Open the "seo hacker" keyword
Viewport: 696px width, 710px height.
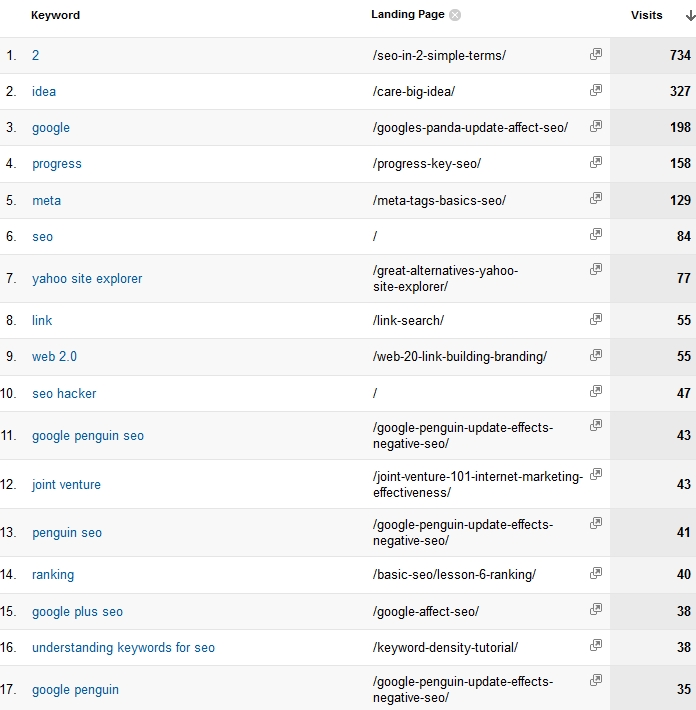(x=64, y=394)
